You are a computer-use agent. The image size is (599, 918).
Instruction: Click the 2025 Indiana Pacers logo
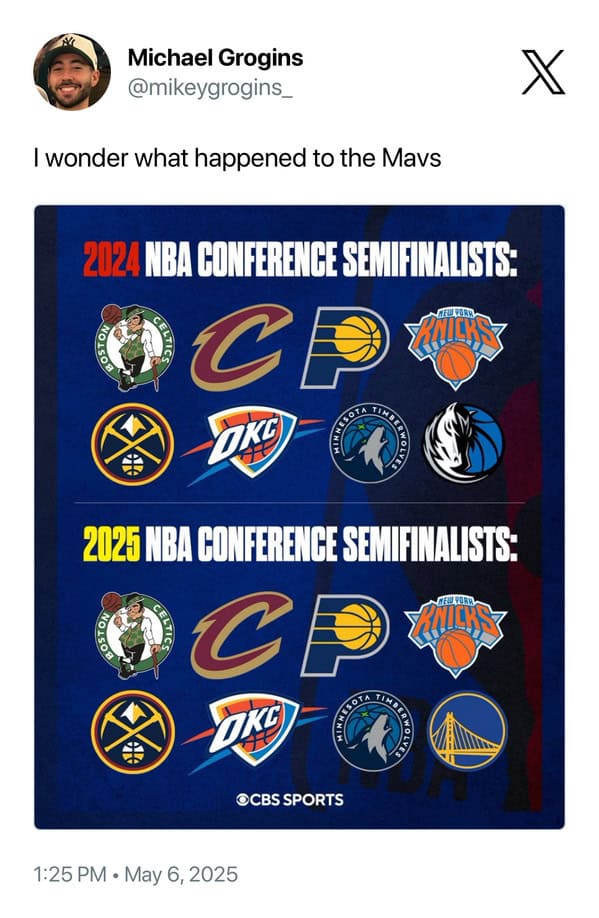[x=345, y=635]
